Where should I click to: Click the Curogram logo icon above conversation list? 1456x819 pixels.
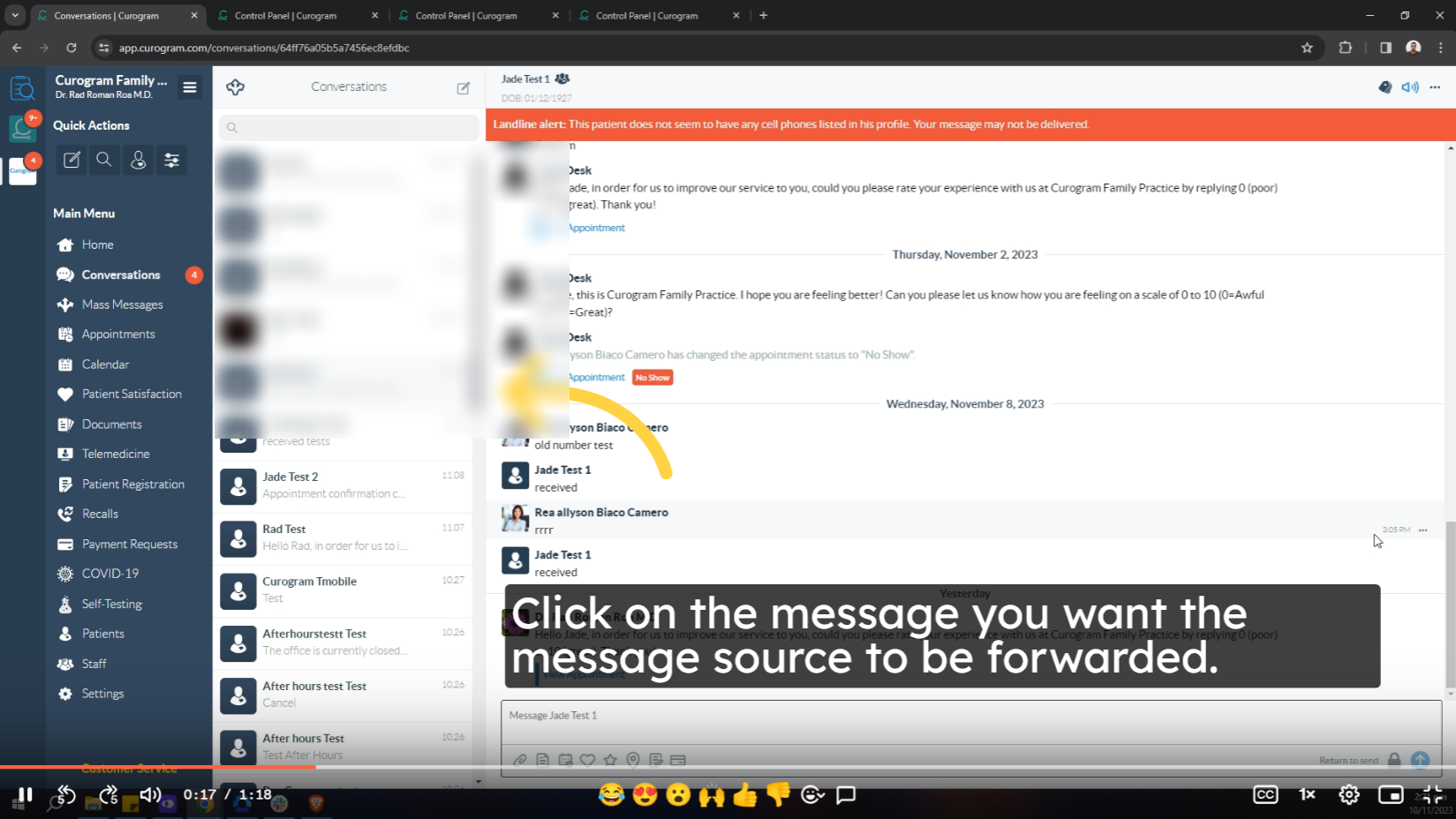click(x=235, y=86)
